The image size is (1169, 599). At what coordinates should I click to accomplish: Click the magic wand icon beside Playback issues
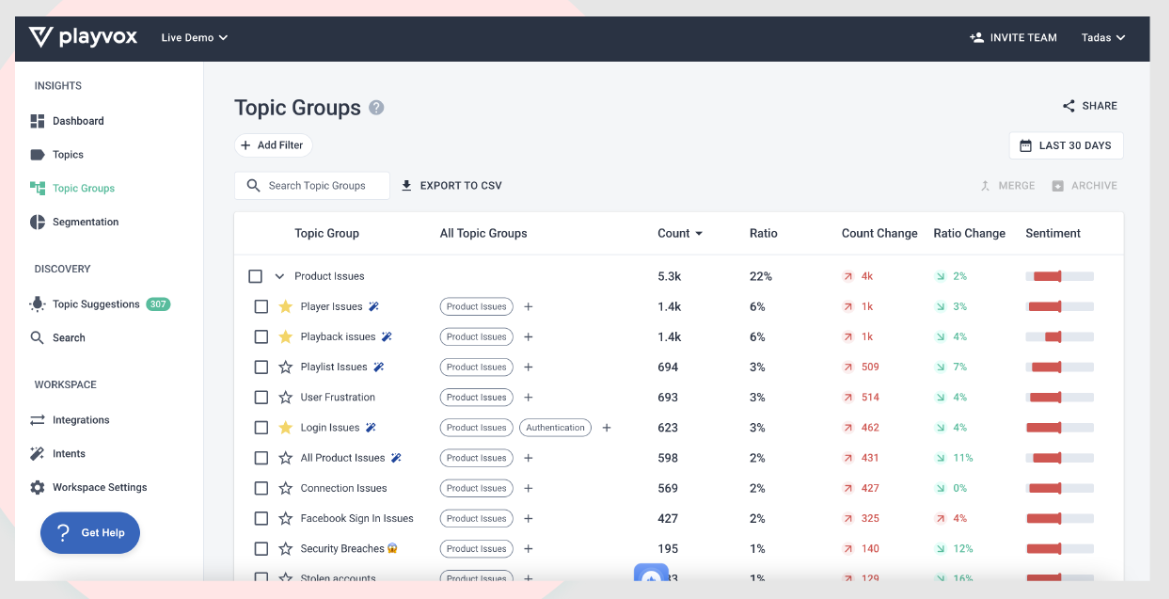click(x=386, y=336)
